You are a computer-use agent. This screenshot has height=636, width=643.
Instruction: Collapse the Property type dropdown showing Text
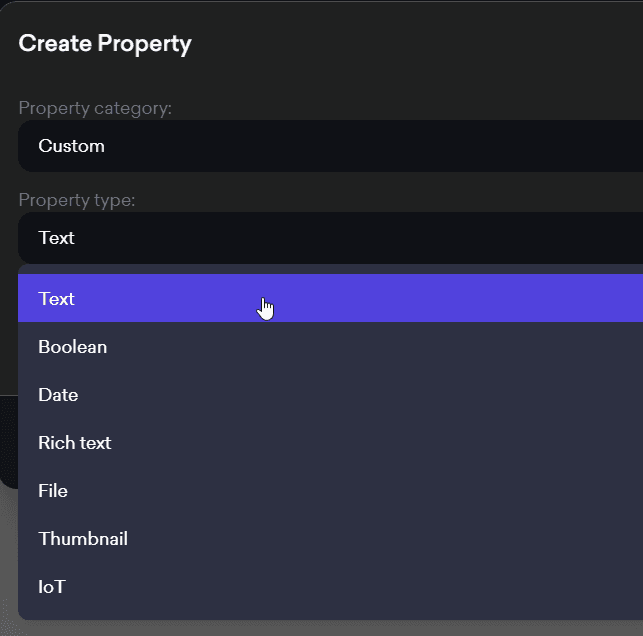tap(330, 238)
